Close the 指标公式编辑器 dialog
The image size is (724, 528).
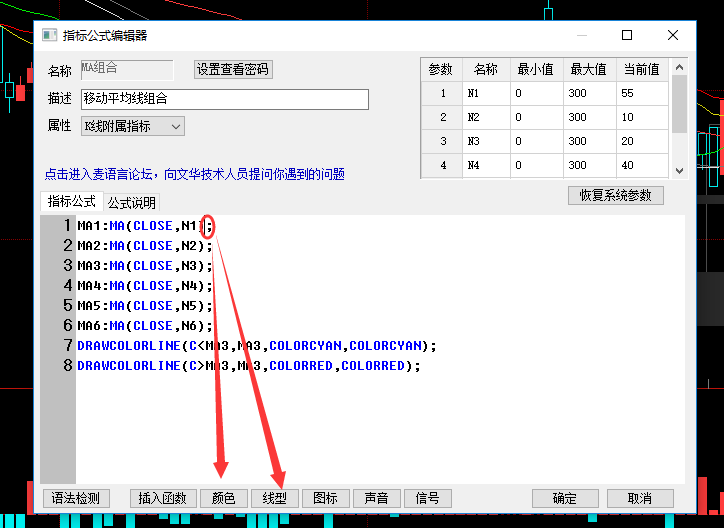click(x=674, y=35)
